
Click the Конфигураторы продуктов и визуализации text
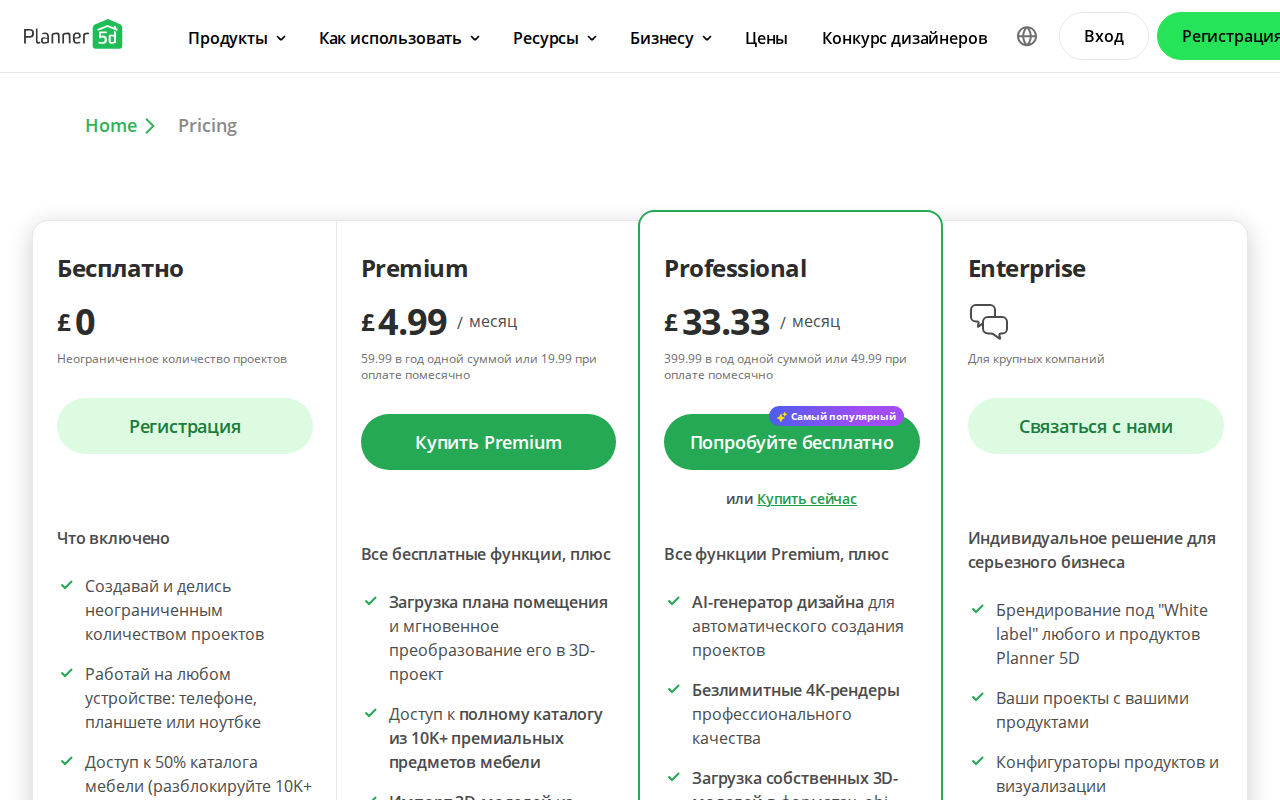point(1107,774)
